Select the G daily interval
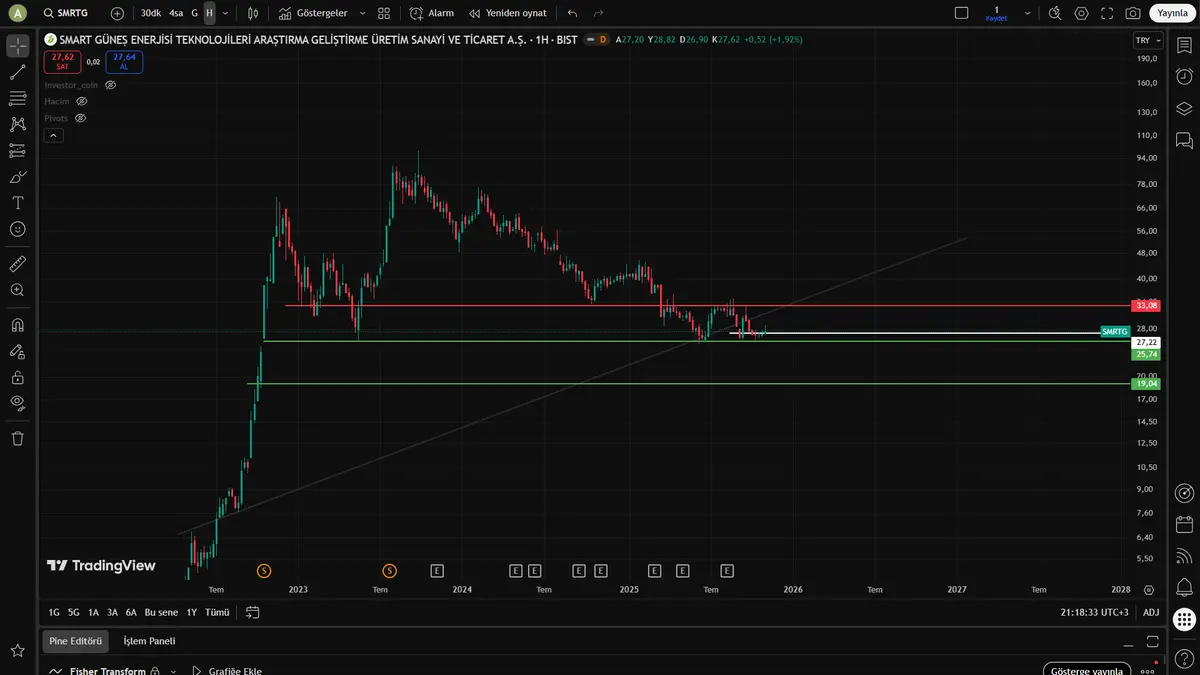Viewport: 1200px width, 675px height. coord(194,13)
